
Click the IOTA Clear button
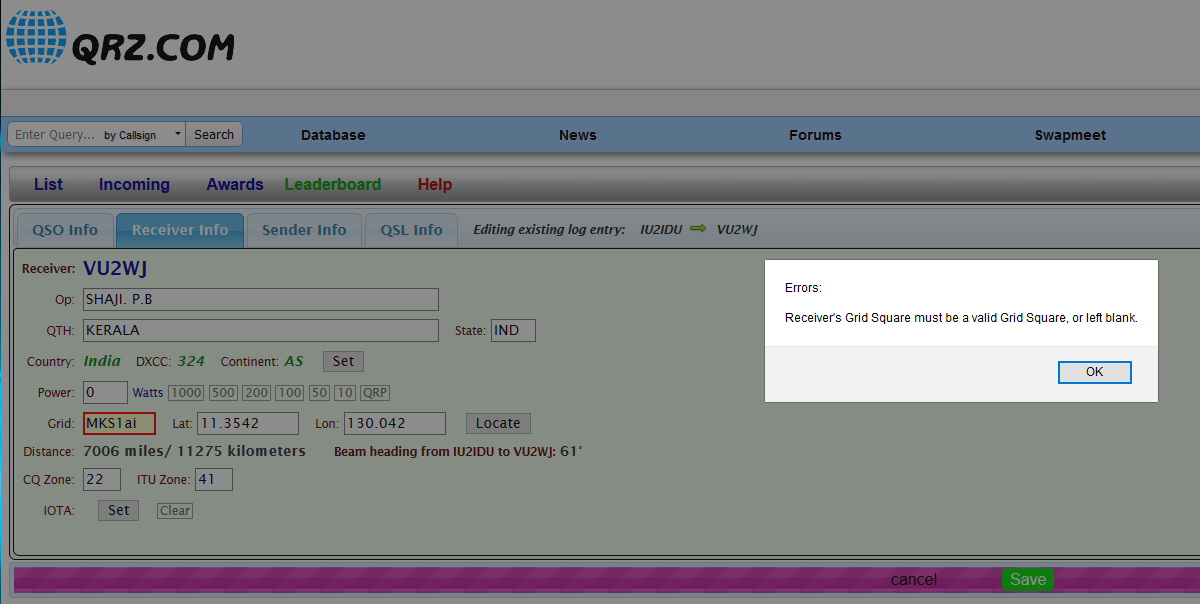click(175, 511)
